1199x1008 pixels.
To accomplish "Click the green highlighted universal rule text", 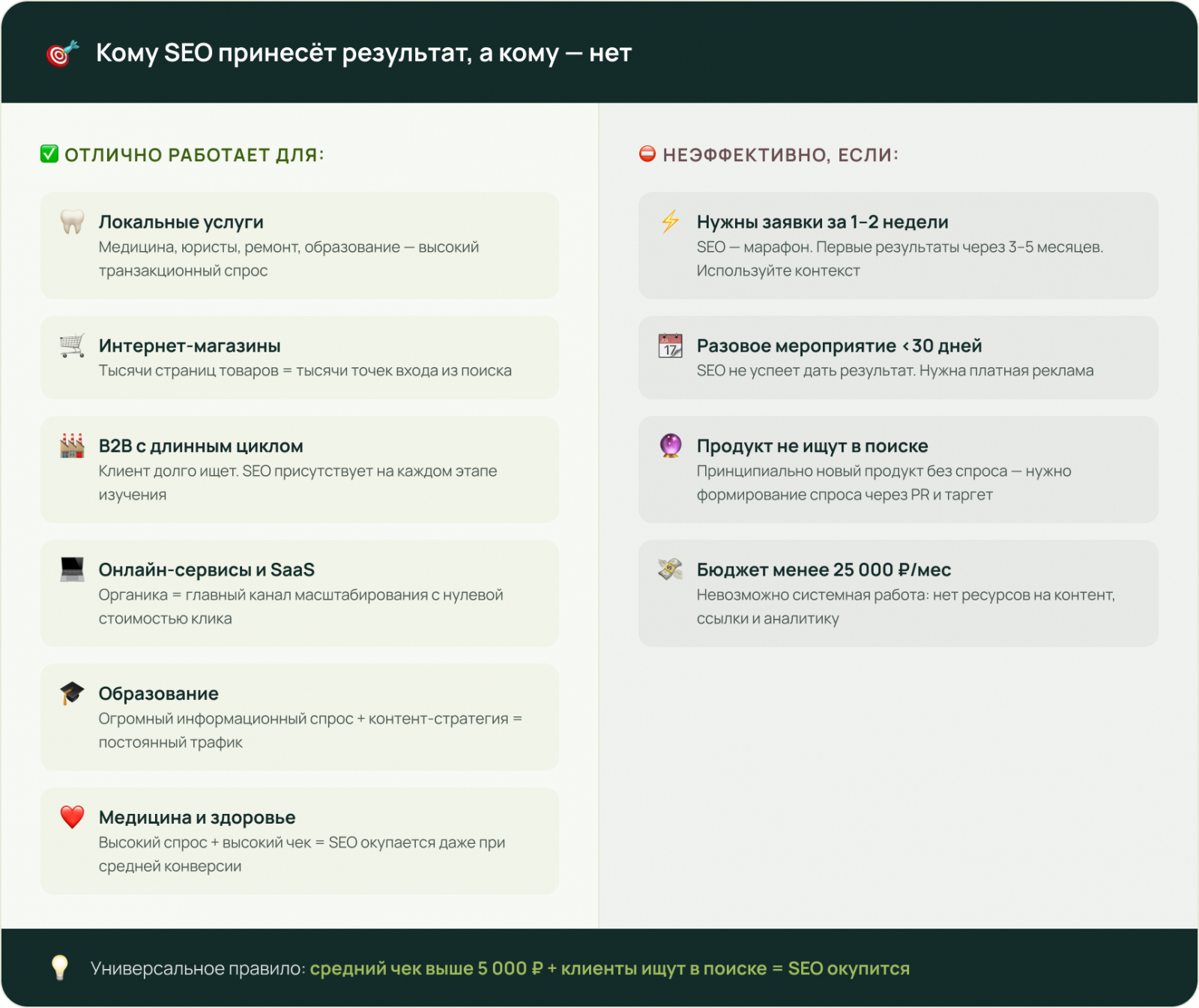I will [x=609, y=968].
